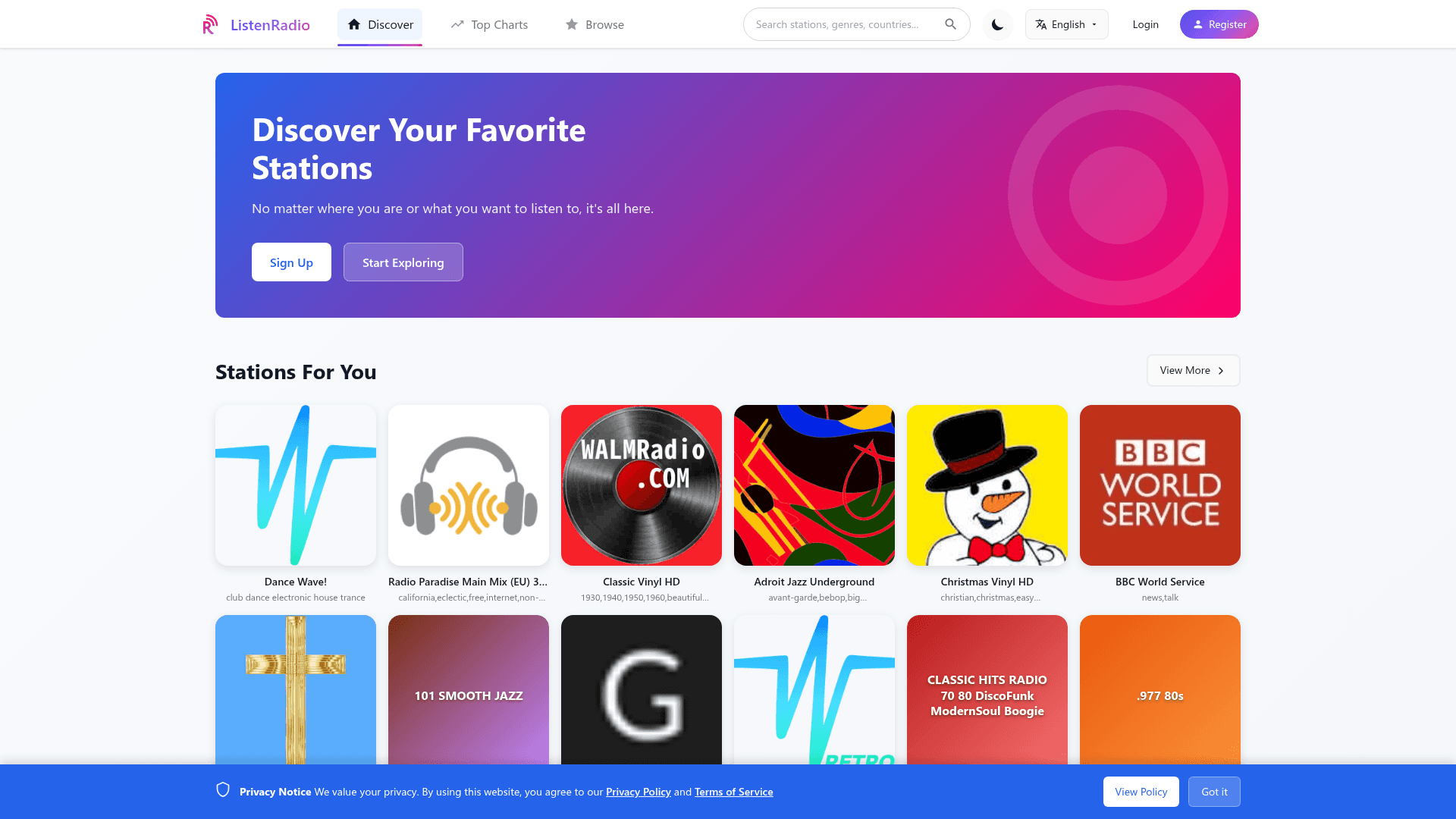Screen dimensions: 1456x819
Task: Open the Privacy Policy link
Action: coord(639,792)
